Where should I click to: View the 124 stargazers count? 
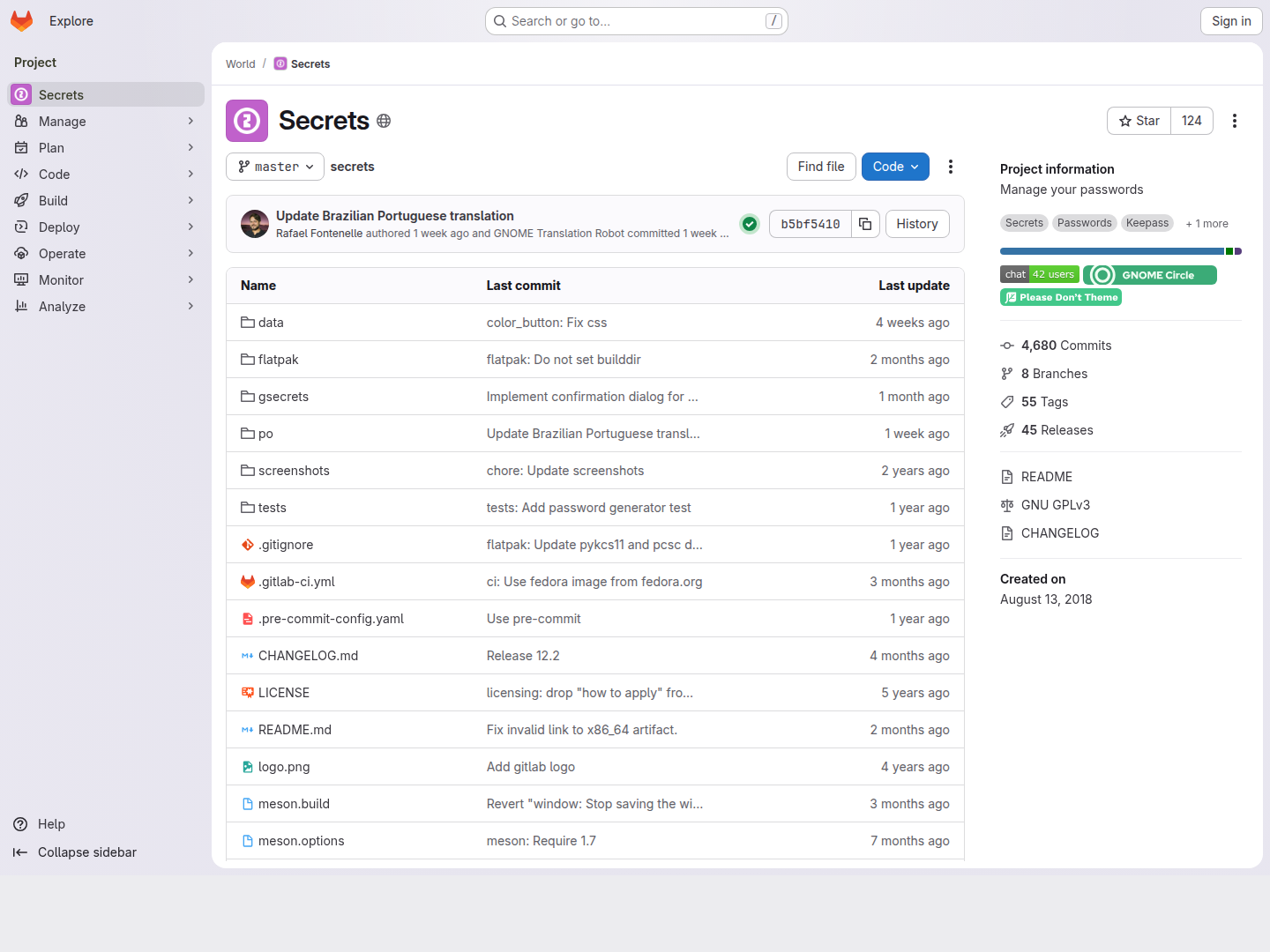click(1192, 121)
